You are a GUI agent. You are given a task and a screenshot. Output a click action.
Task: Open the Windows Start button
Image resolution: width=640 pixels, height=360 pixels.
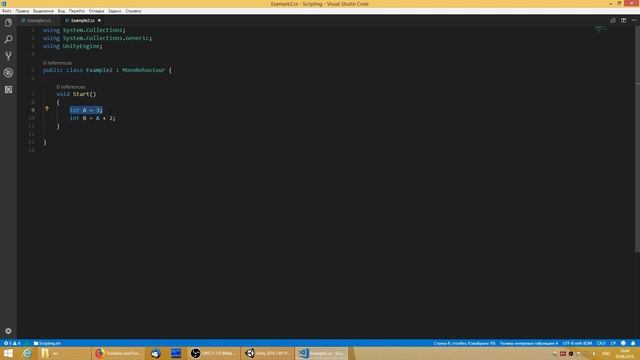(8, 353)
